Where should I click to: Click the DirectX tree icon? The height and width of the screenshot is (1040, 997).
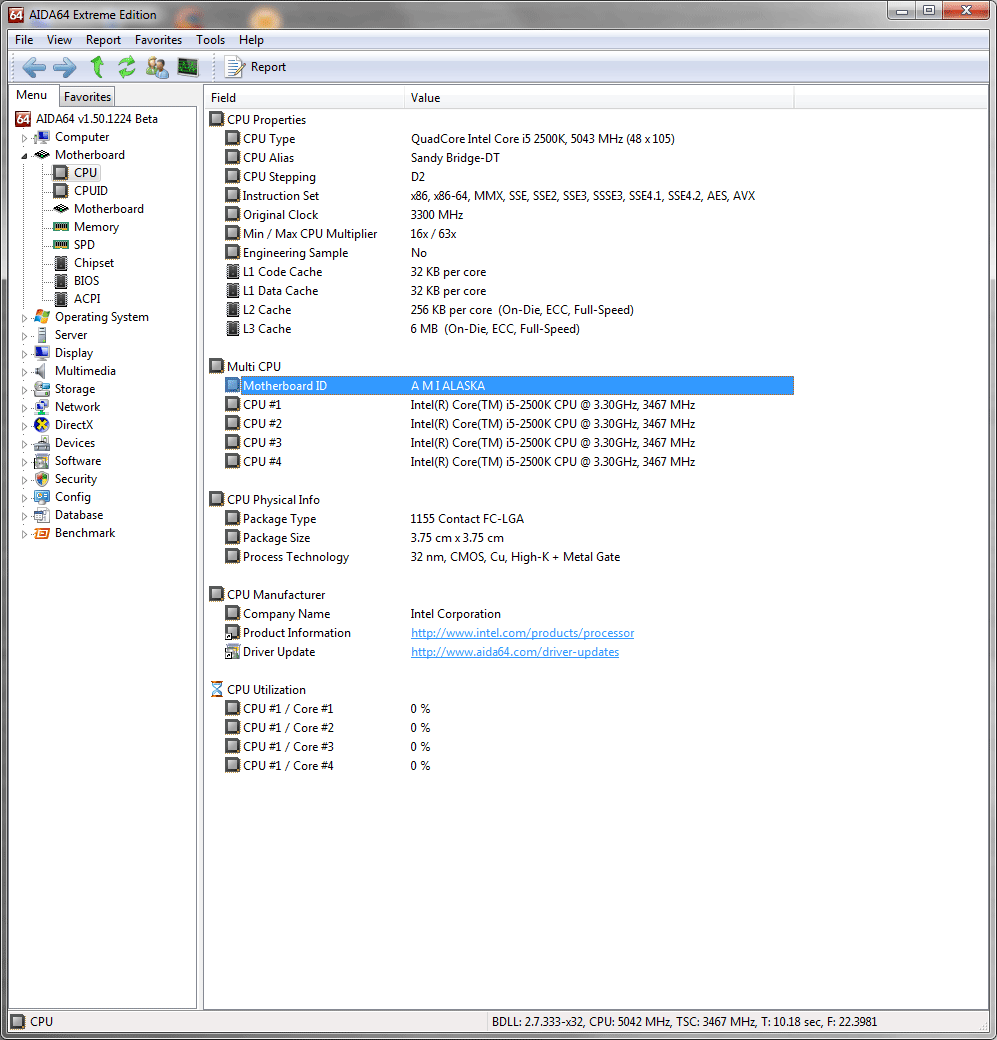click(42, 424)
